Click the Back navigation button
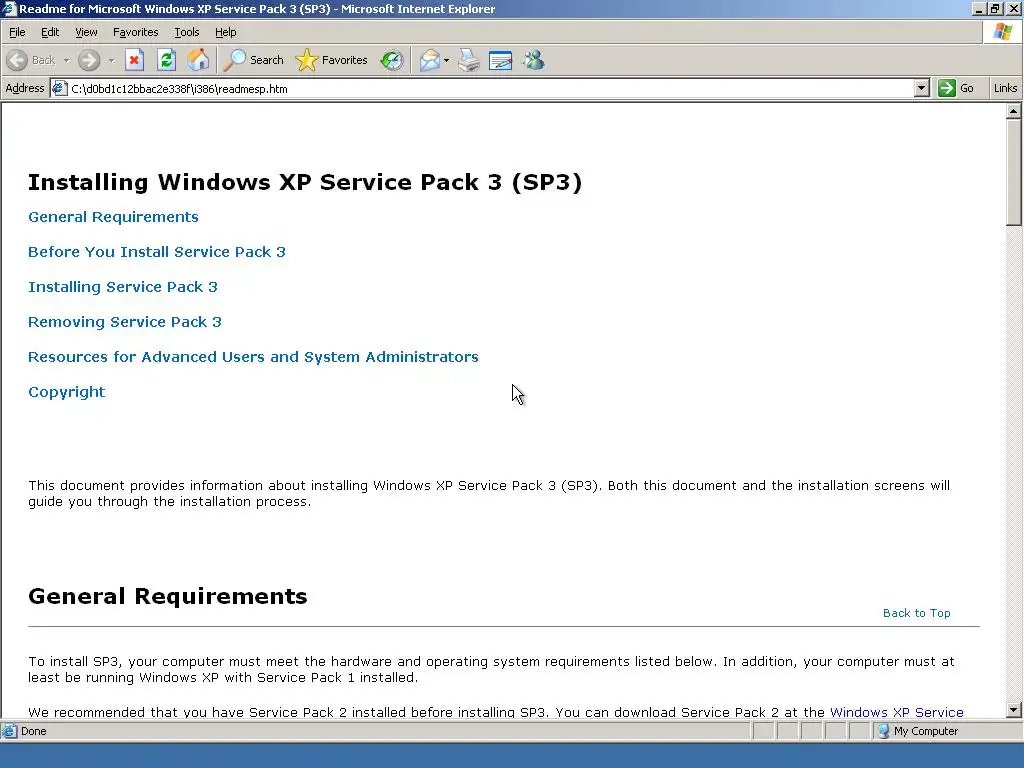Screen dimensions: 1024x768 pyautogui.click(x=31, y=60)
